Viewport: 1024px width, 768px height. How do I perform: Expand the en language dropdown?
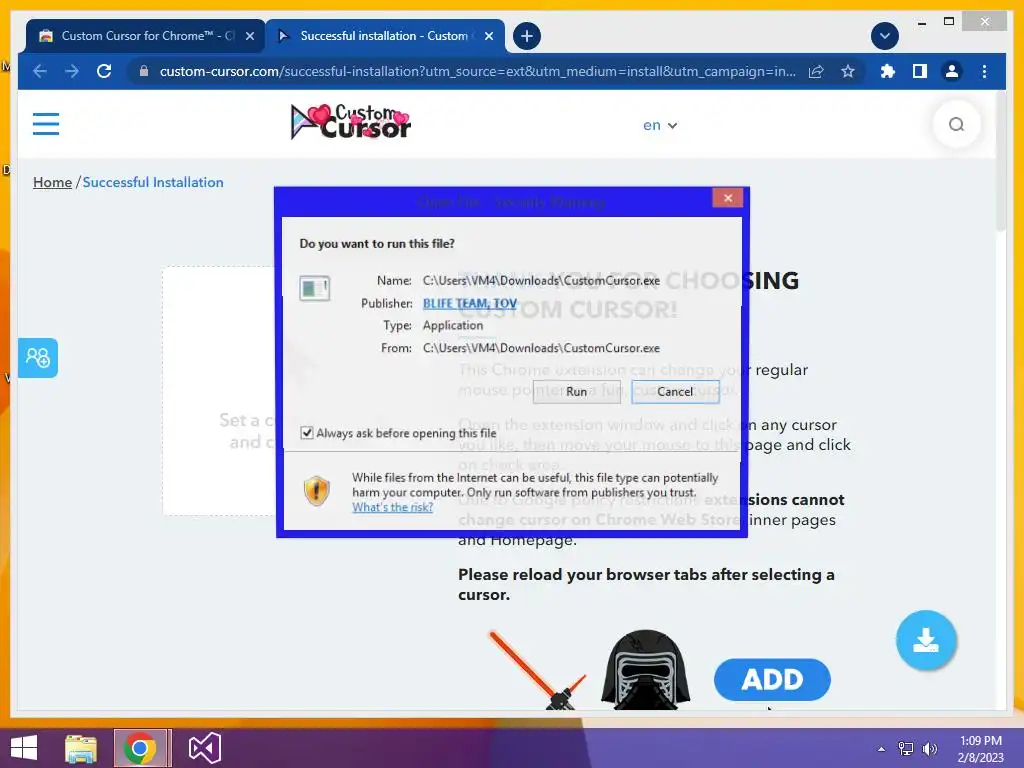pos(660,125)
